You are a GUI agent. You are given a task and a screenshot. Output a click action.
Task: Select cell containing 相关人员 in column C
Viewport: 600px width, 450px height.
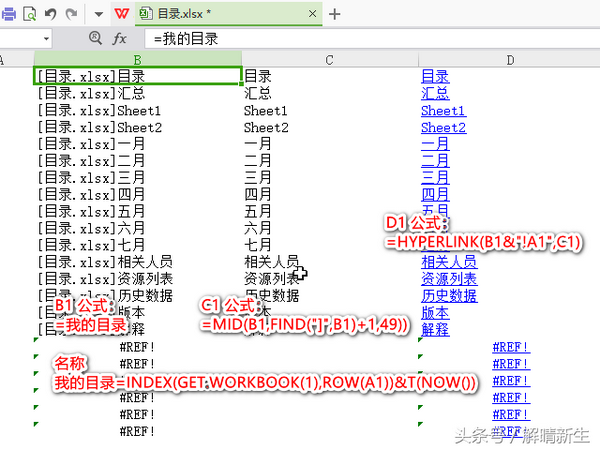[271, 261]
